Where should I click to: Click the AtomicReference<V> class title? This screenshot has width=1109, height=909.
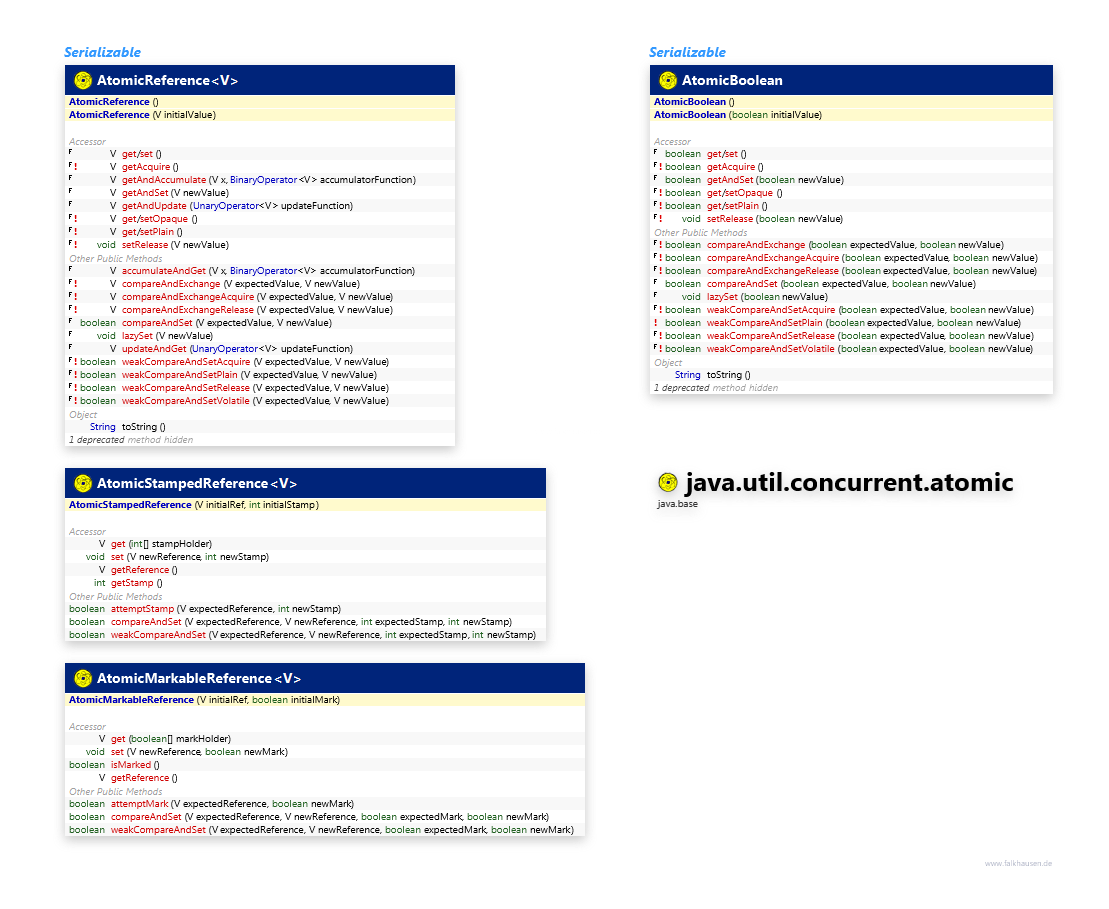(x=168, y=81)
